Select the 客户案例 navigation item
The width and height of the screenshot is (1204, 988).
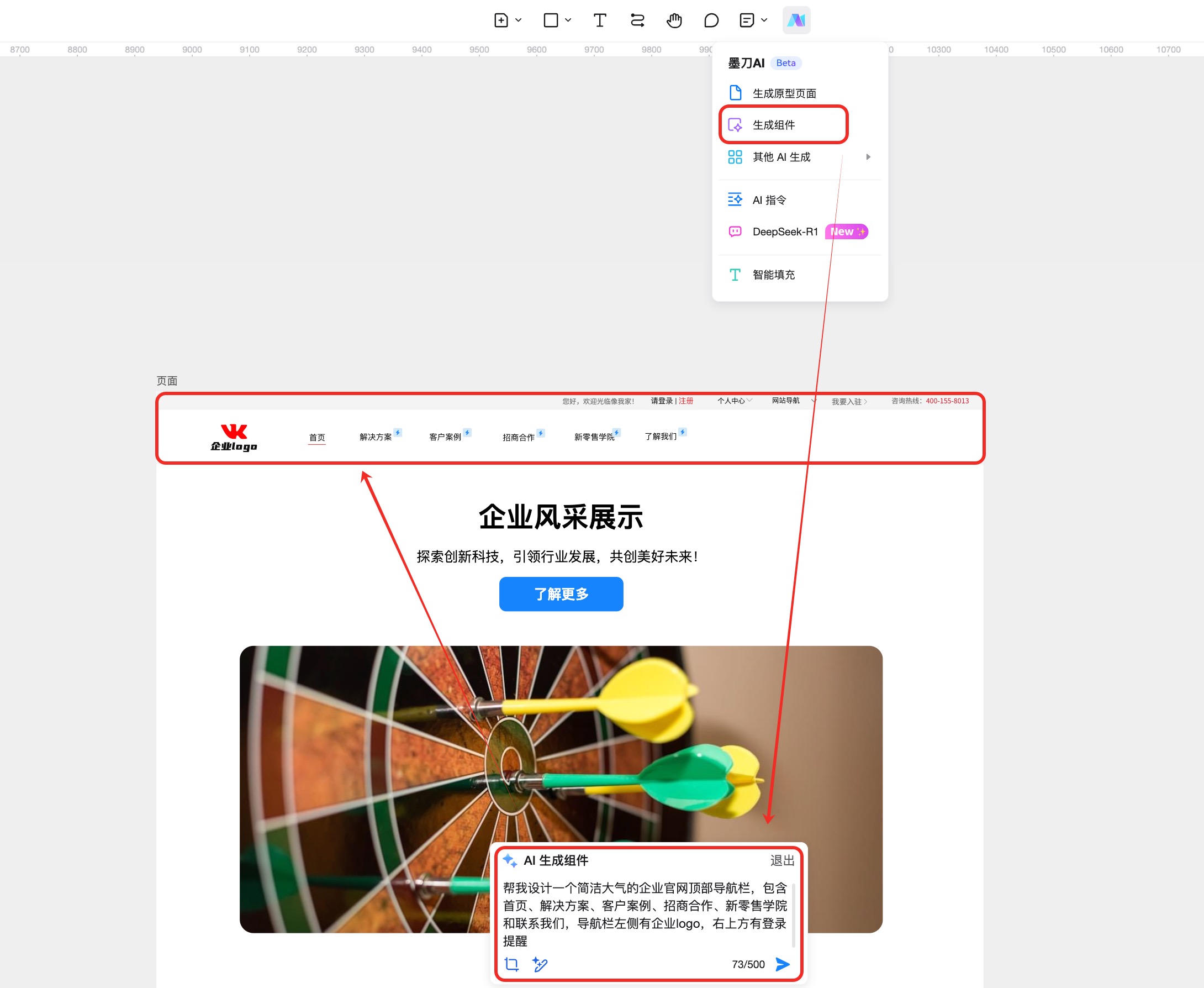coord(445,437)
